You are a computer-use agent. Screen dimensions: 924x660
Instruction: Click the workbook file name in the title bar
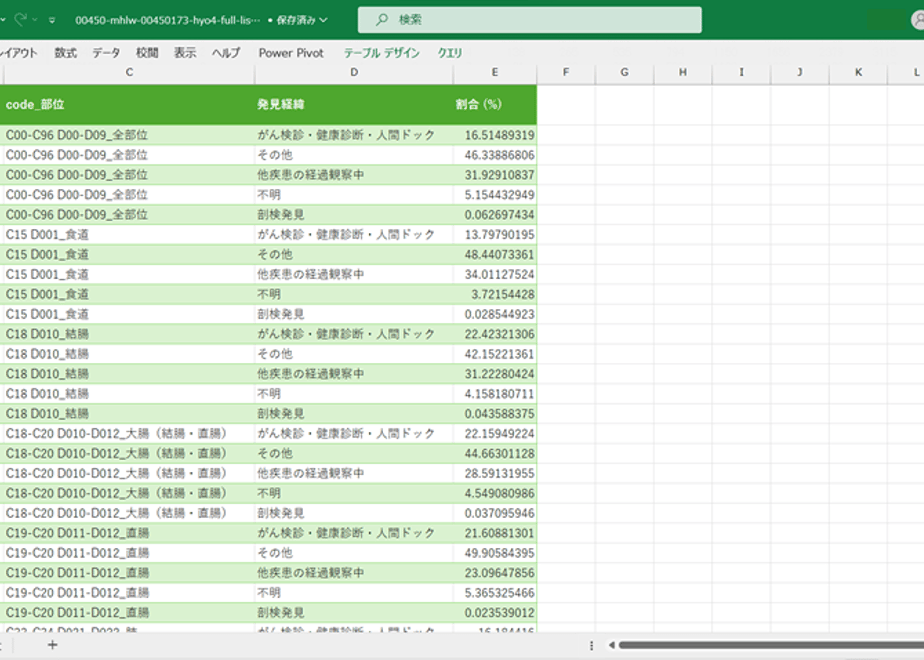(x=167, y=20)
